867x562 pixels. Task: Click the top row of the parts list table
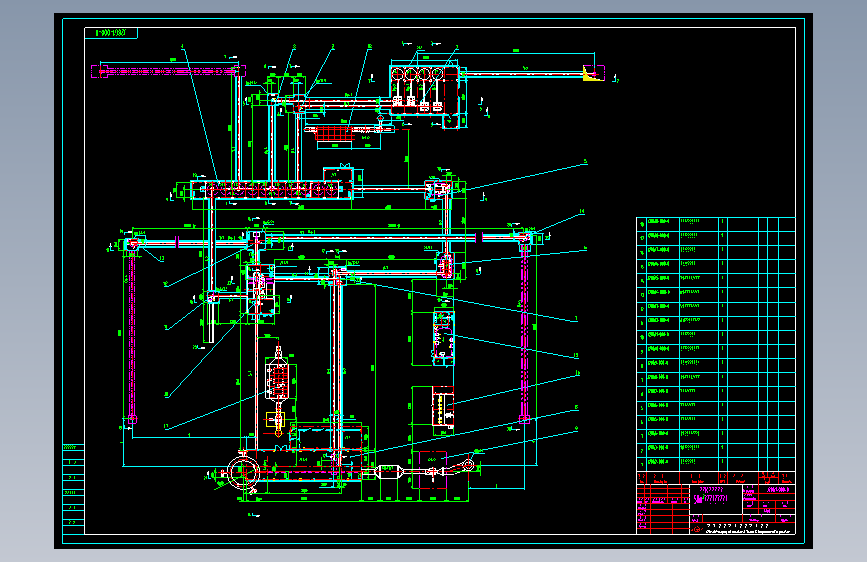(716, 224)
